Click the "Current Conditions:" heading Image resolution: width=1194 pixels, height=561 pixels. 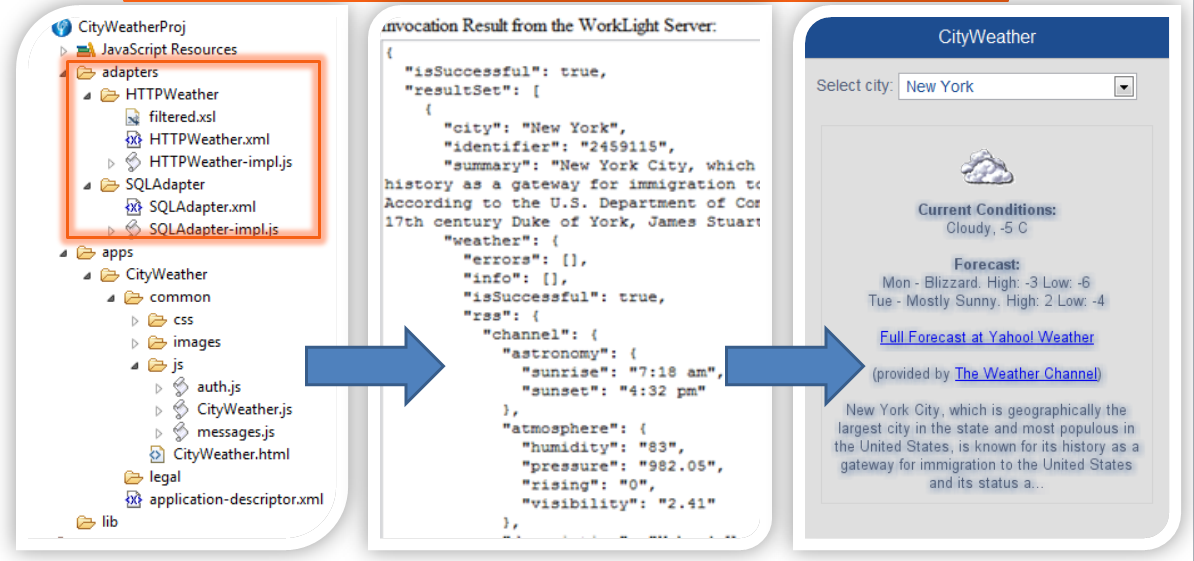(x=987, y=209)
